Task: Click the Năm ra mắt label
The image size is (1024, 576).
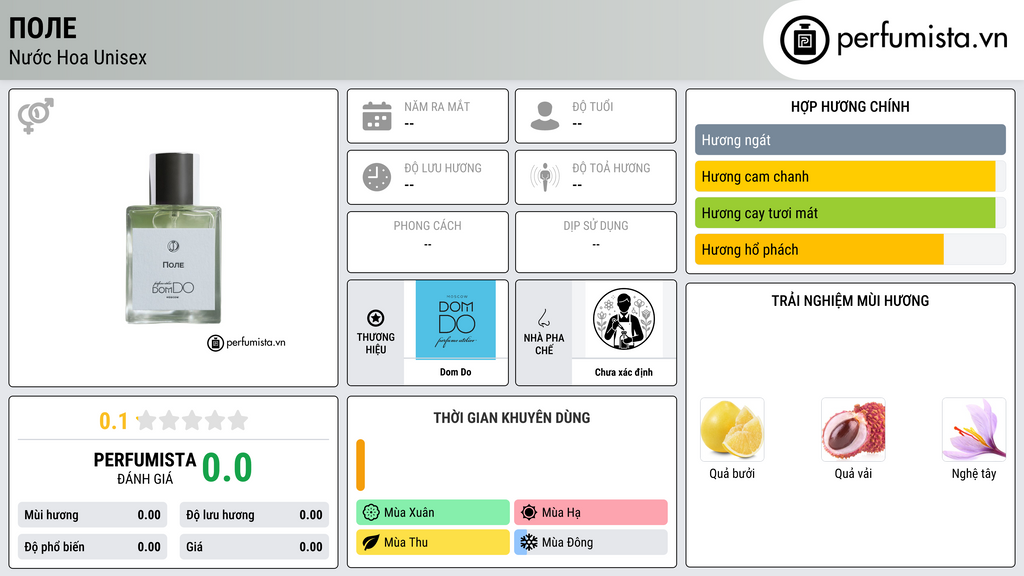Action: click(x=437, y=106)
